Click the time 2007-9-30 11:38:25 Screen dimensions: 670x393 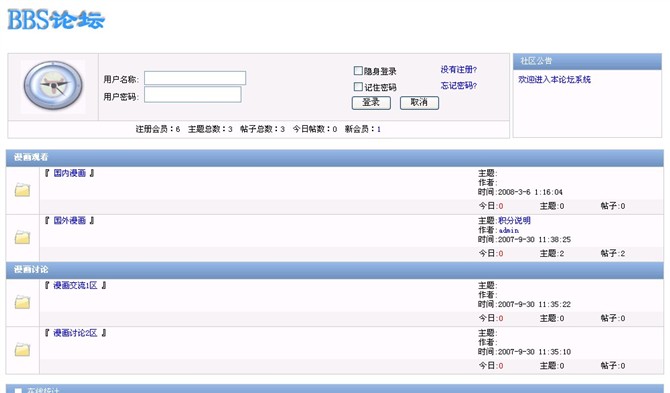(535, 240)
